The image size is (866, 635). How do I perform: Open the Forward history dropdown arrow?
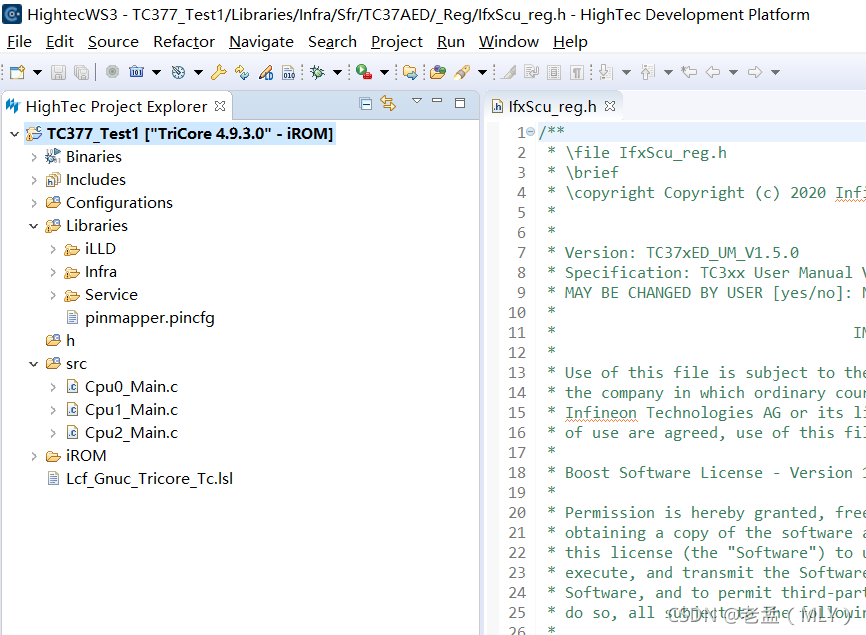775,72
